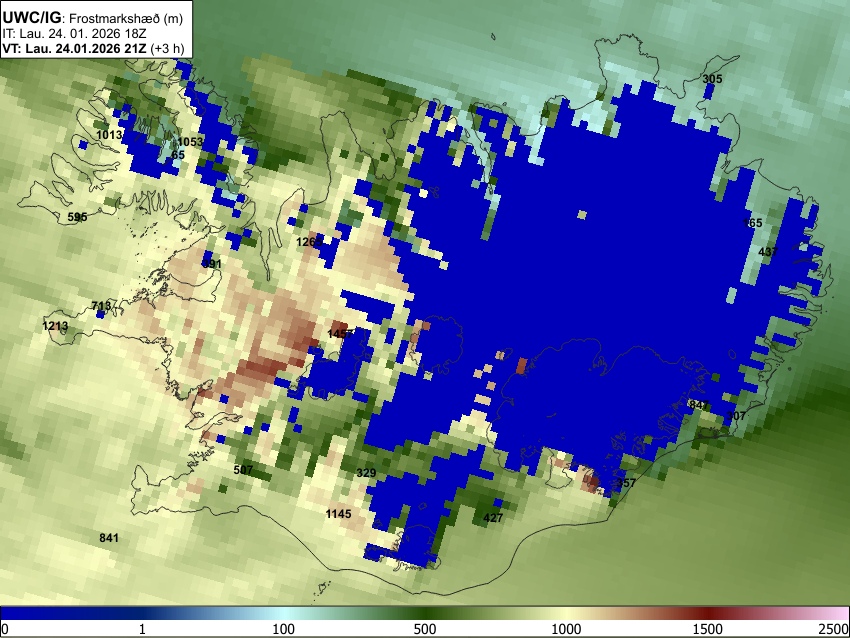Image resolution: width=850 pixels, height=638 pixels.
Task: Click the color scale label '1'
Action: (142, 629)
